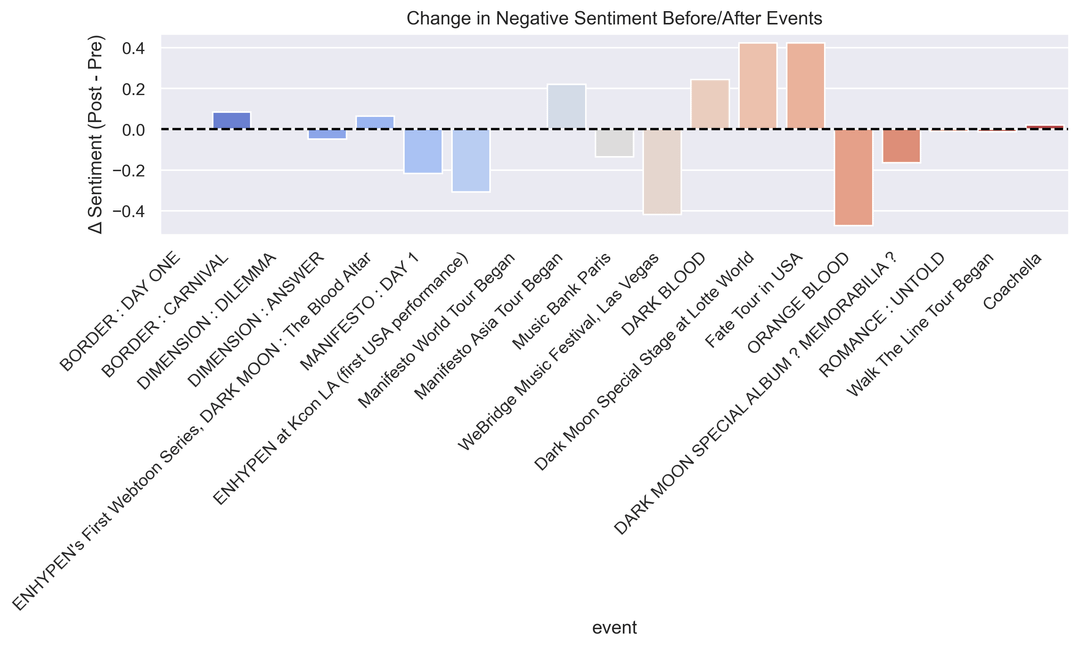
Task: Click the ORANGE BLOOD bar
Action: point(854,177)
